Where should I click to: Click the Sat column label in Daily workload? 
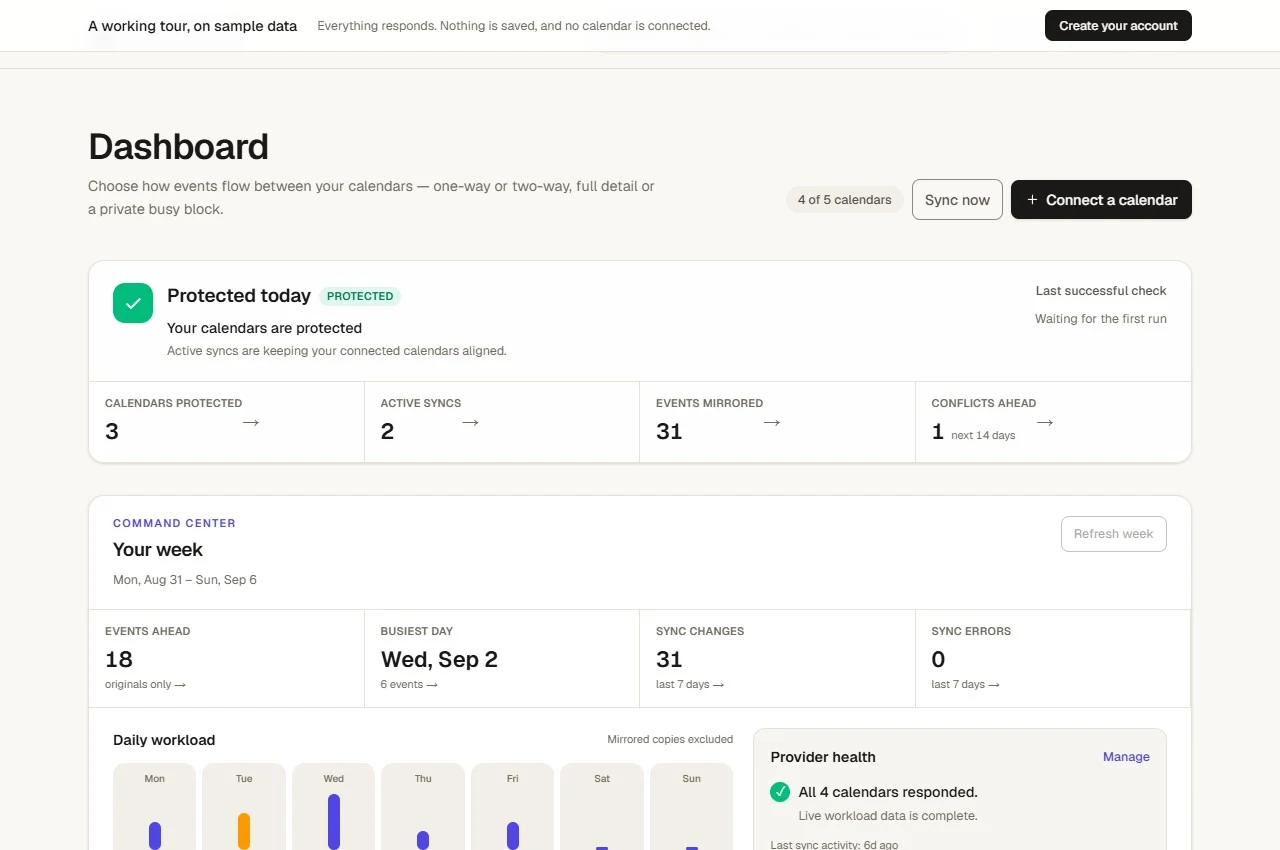coord(602,778)
